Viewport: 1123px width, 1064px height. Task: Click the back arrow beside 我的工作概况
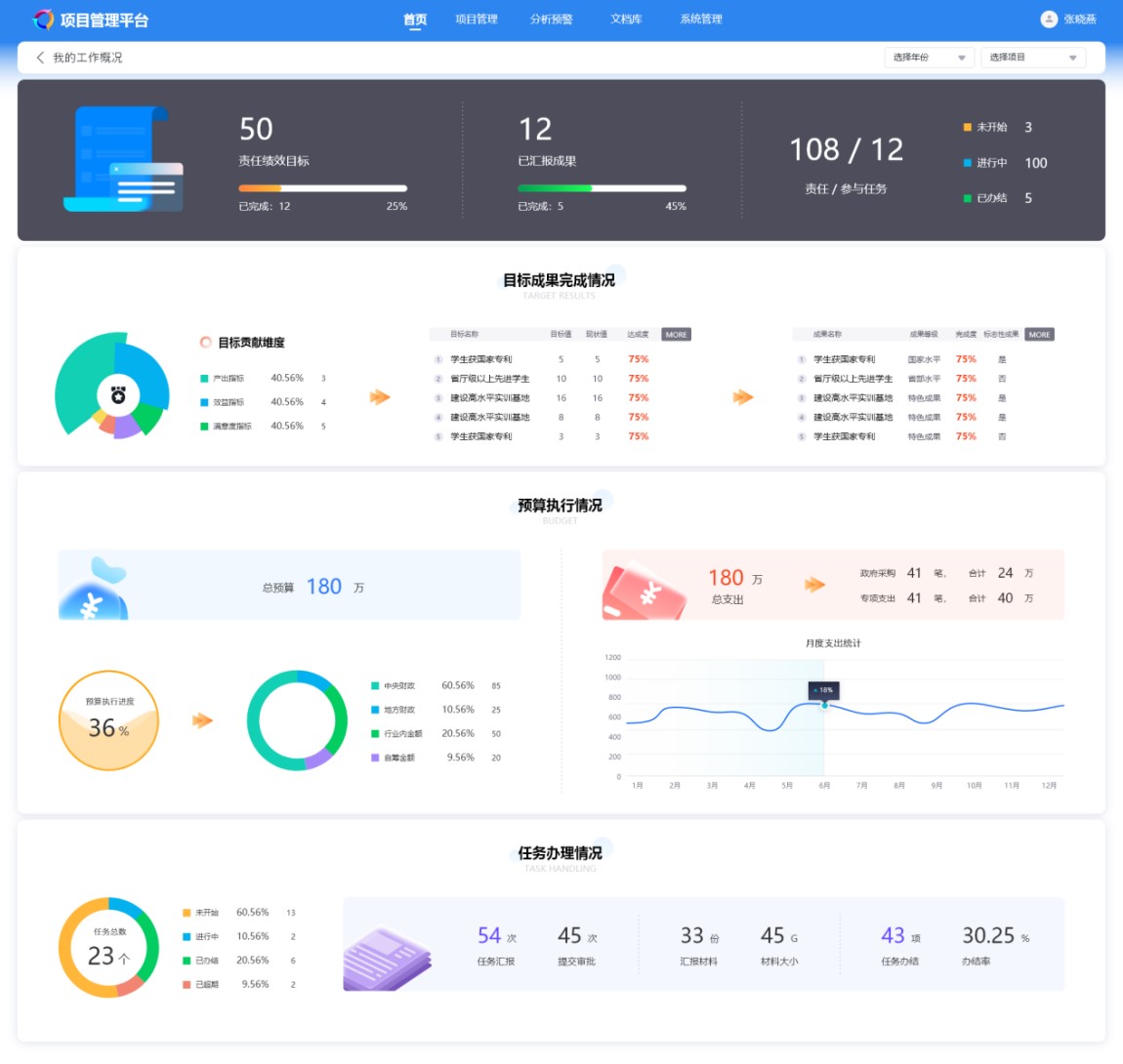[x=40, y=58]
